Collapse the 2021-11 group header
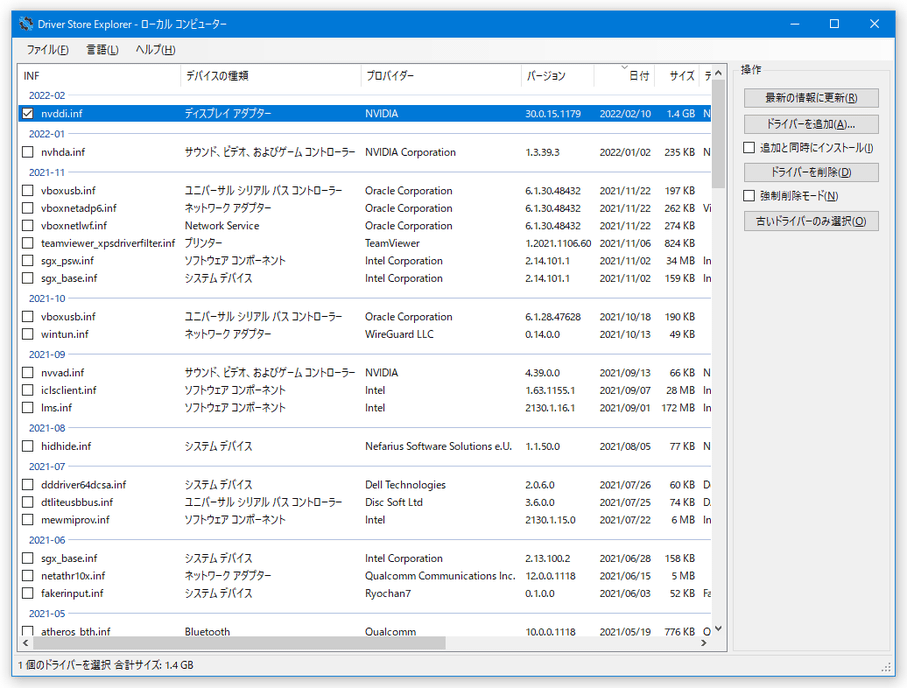 point(47,172)
